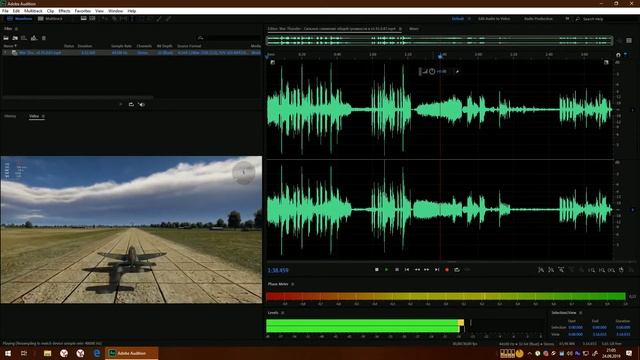Switch to Radio Production workspace

538,19
